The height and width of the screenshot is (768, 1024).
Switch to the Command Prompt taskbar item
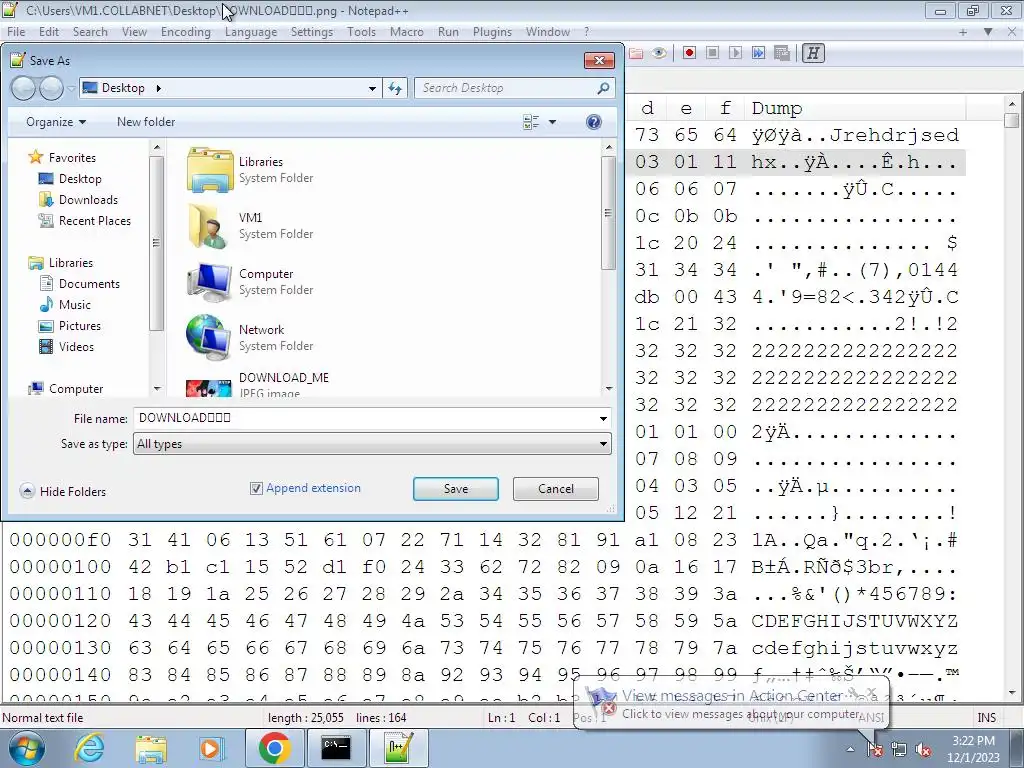(x=336, y=748)
